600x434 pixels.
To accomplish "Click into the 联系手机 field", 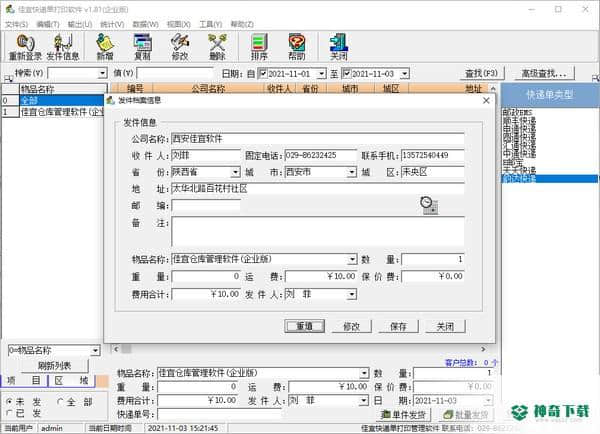I will click(x=432, y=155).
